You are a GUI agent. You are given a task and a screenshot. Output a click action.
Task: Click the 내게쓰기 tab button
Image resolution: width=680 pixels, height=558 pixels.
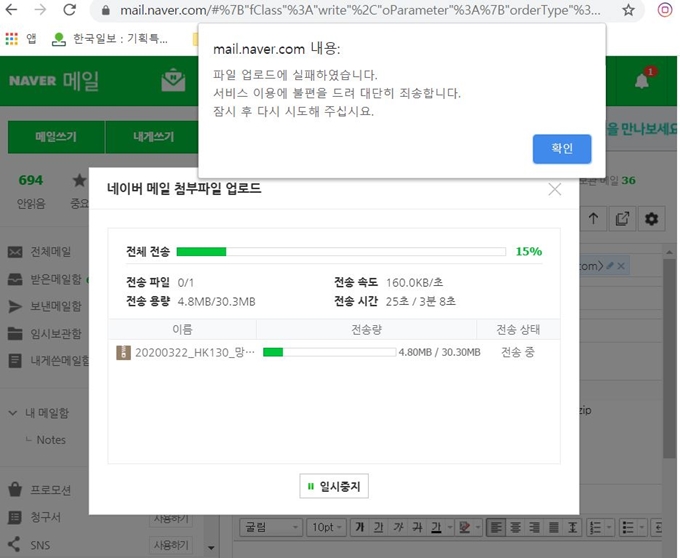click(x=153, y=137)
